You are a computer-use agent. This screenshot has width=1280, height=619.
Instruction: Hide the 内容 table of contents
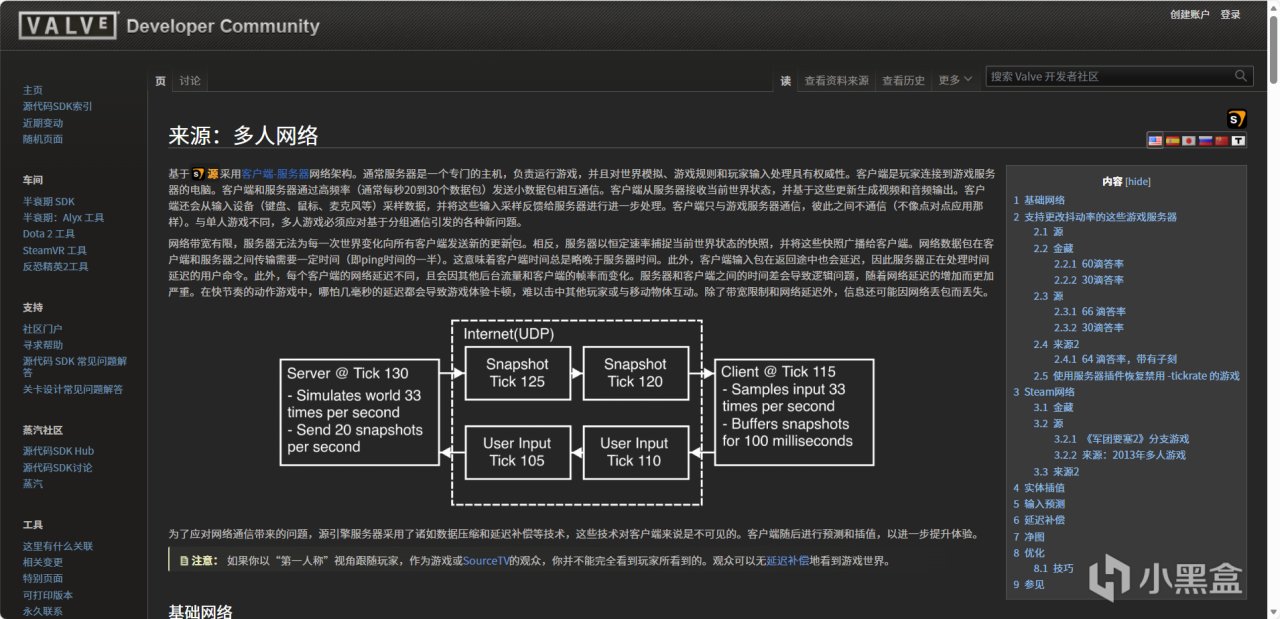pos(1137,182)
